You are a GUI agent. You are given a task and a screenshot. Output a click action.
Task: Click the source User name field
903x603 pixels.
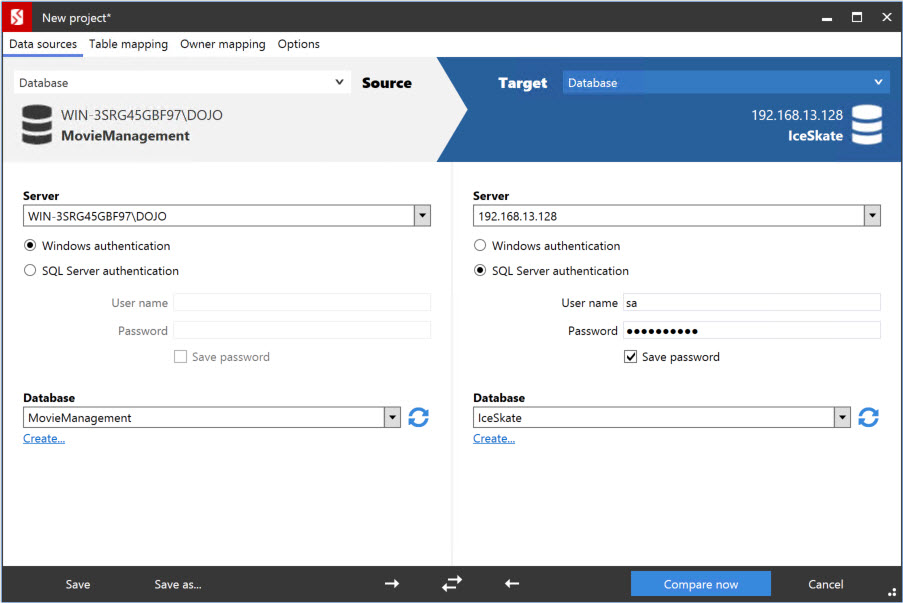point(302,302)
